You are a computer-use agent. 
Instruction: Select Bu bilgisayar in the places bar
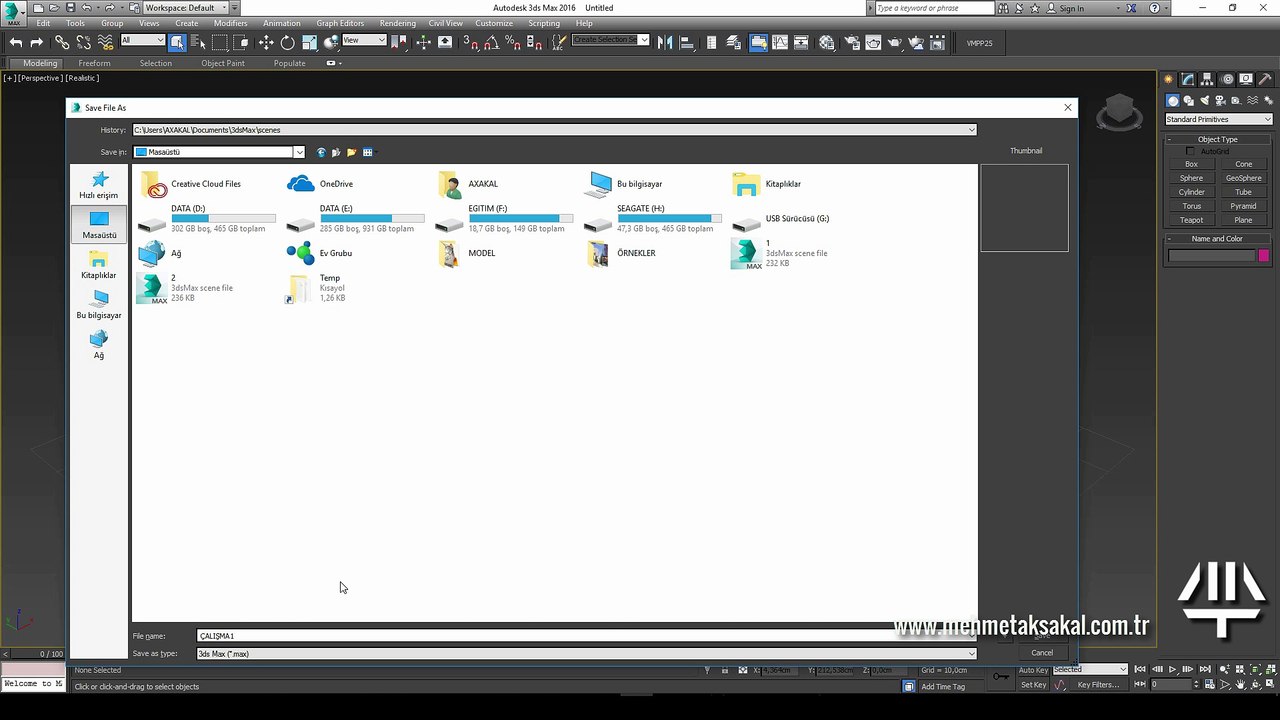click(x=99, y=305)
